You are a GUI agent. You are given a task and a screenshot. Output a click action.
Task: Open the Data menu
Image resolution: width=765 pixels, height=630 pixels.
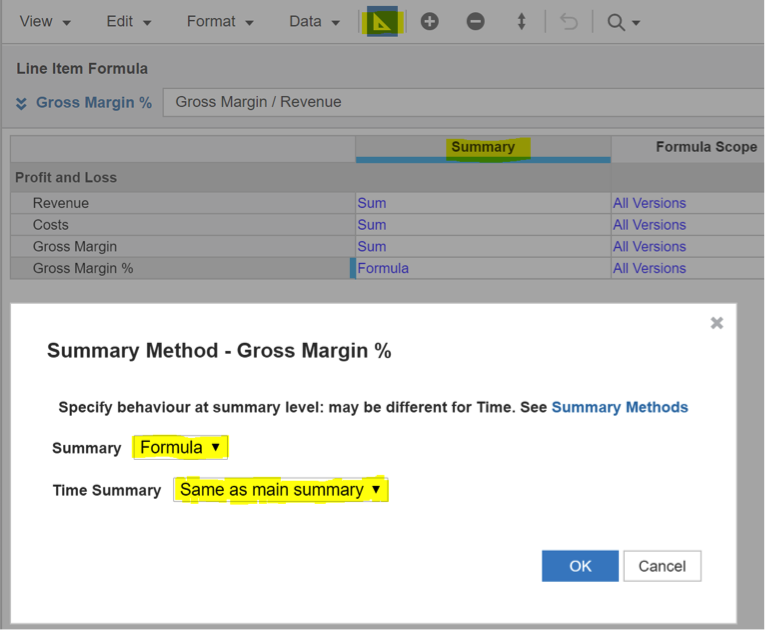[x=314, y=21]
